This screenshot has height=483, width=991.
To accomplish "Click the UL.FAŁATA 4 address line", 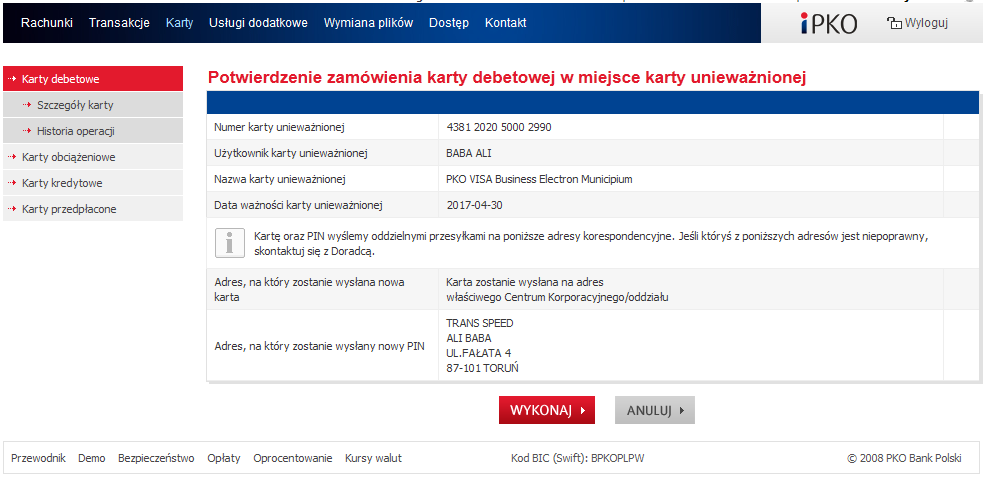I will point(478,353).
